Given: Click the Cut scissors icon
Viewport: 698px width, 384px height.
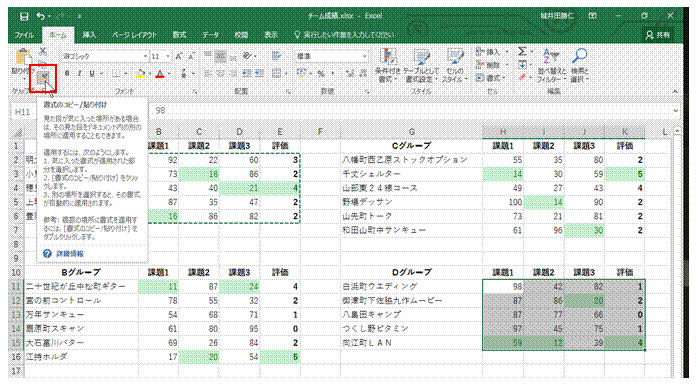Looking at the screenshot, I should [x=43, y=52].
